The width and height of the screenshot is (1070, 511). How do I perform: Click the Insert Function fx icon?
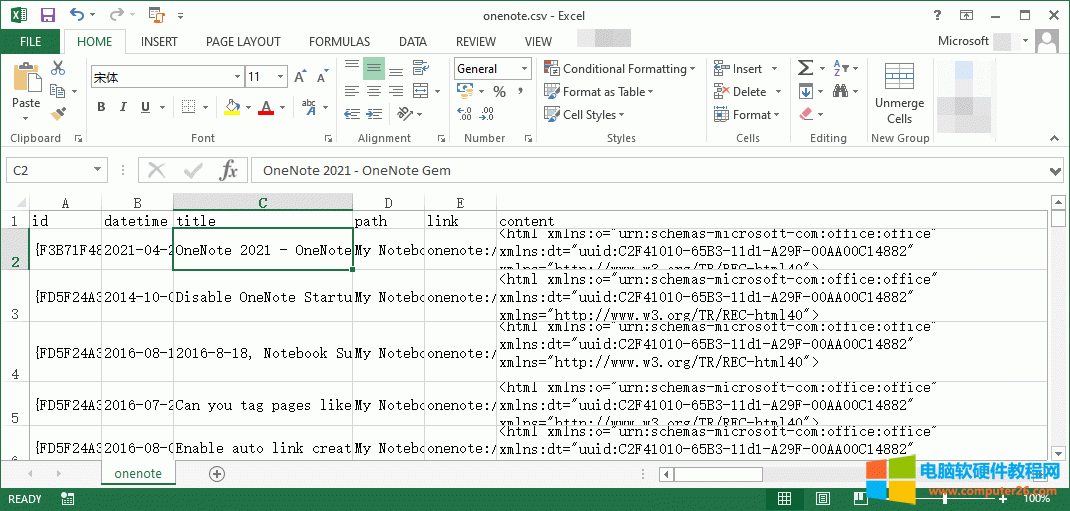click(229, 170)
